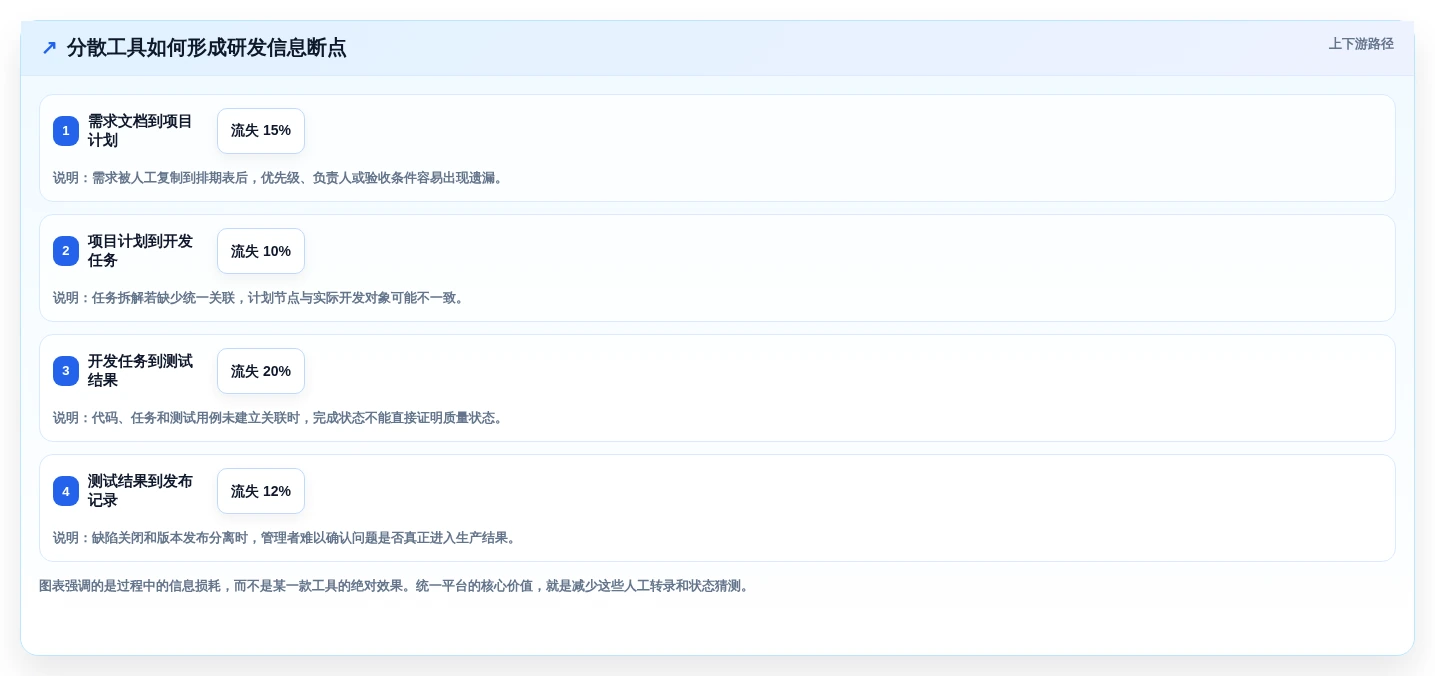1435x676 pixels.
Task: Click 测试结果到发布记录 heading
Action: click(140, 491)
